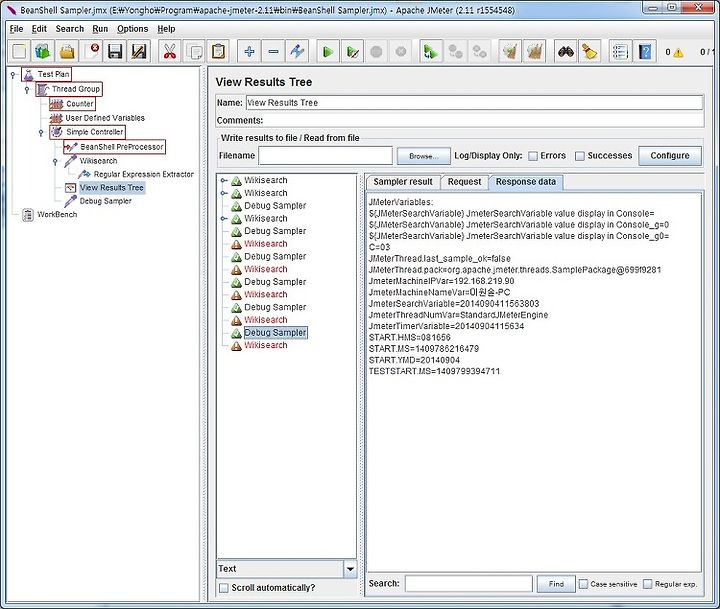Open the Templates toolbar icon
The width and height of the screenshot is (720, 609).
(x=43, y=51)
